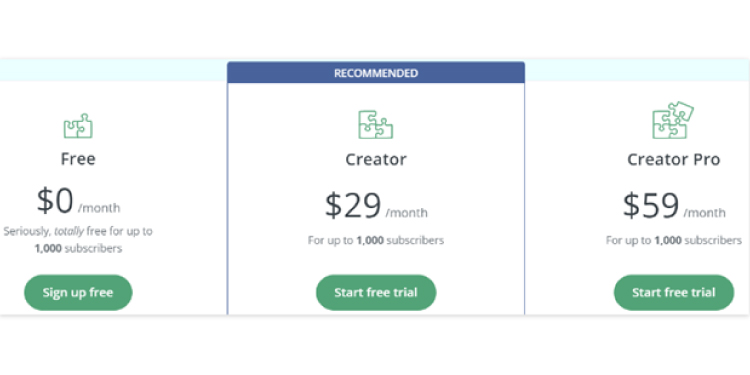Click '1,000 subscribers' line in Free plan
The height and width of the screenshot is (375, 750).
tap(78, 249)
